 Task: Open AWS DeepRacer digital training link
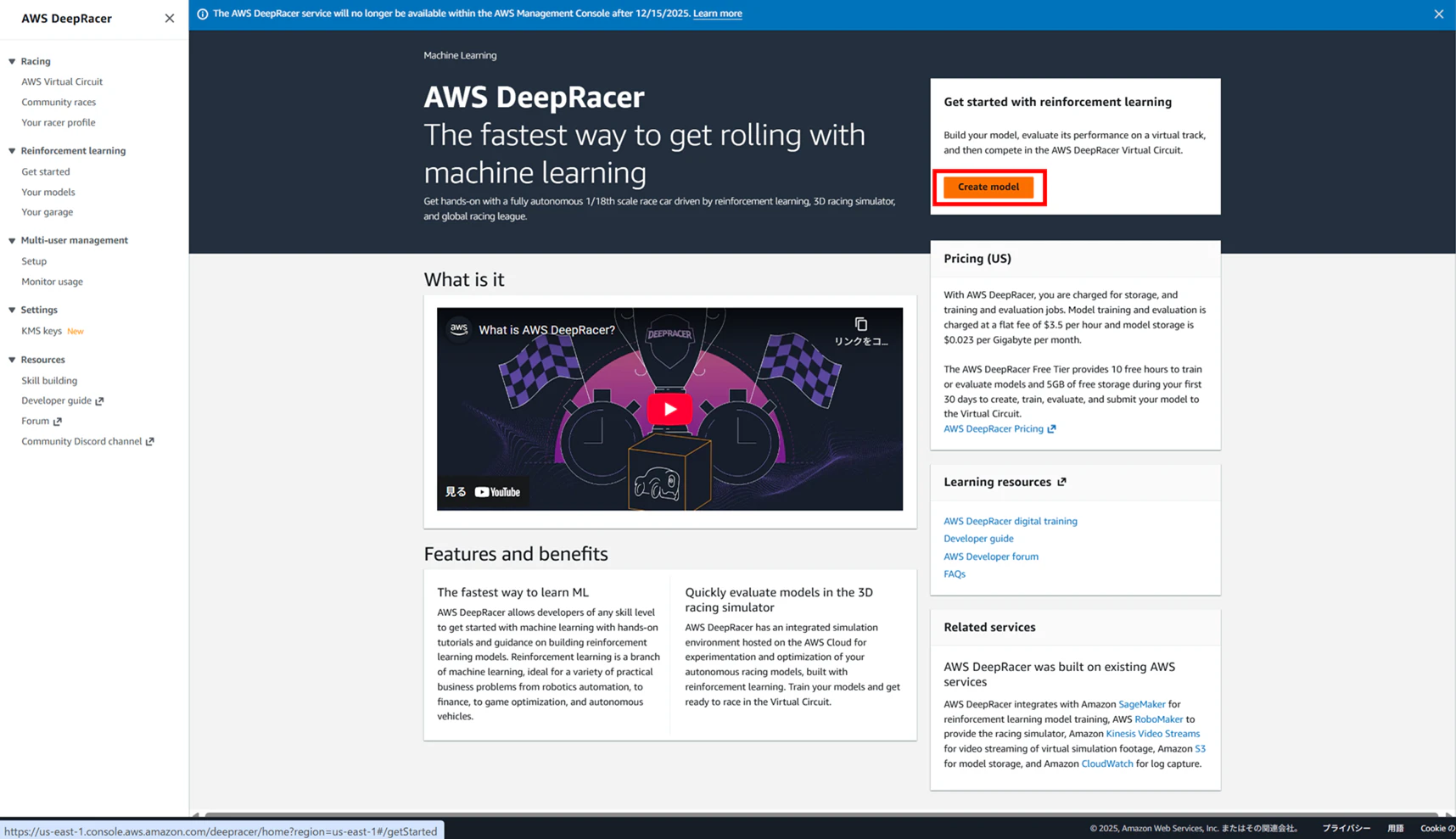pyautogui.click(x=1011, y=522)
